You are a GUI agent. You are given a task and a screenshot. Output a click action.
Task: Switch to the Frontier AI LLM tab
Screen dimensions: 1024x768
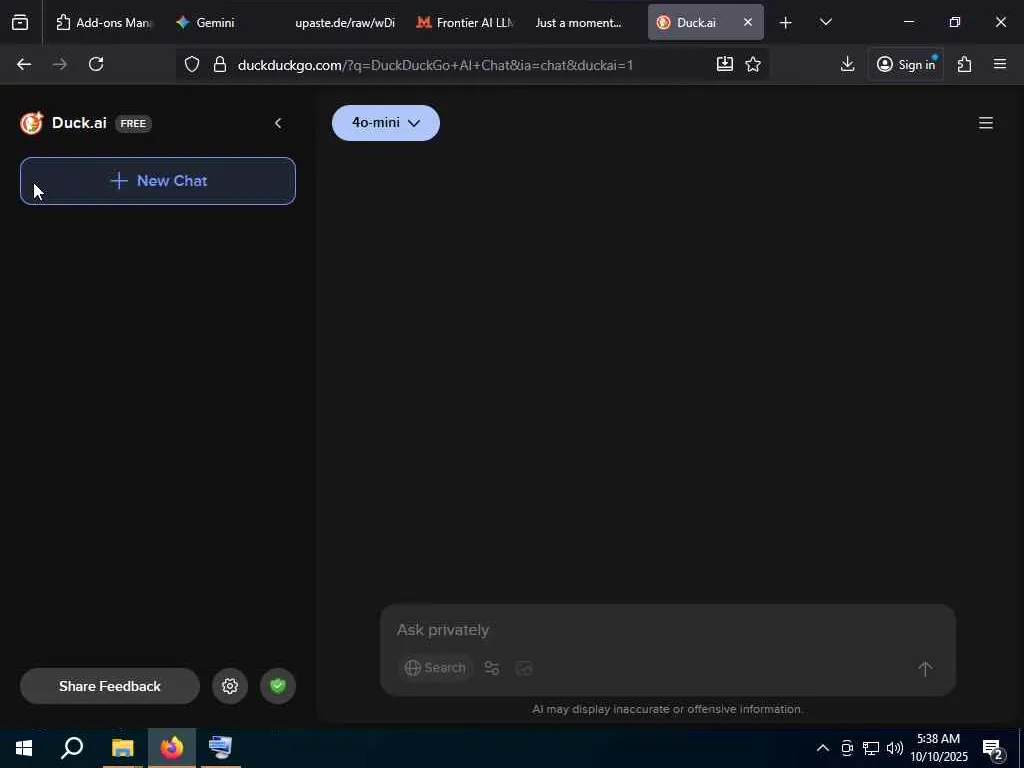point(465,23)
